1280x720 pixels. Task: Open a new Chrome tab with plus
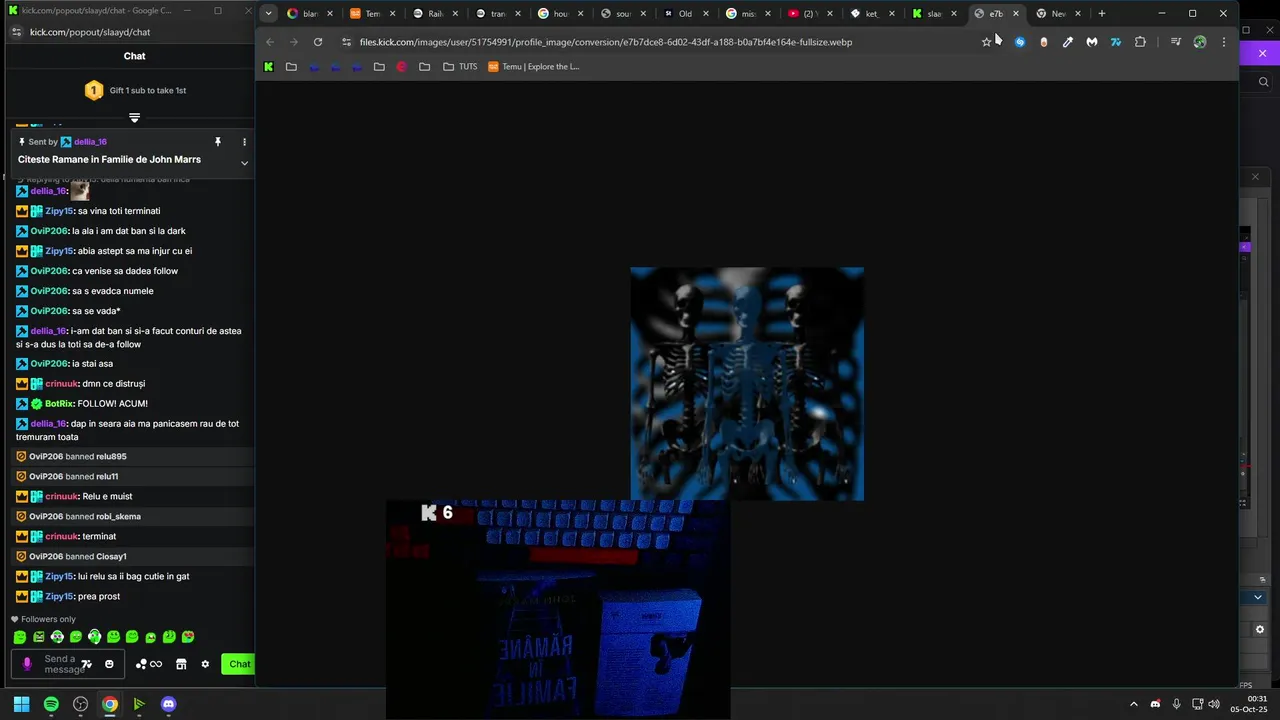coord(1101,14)
